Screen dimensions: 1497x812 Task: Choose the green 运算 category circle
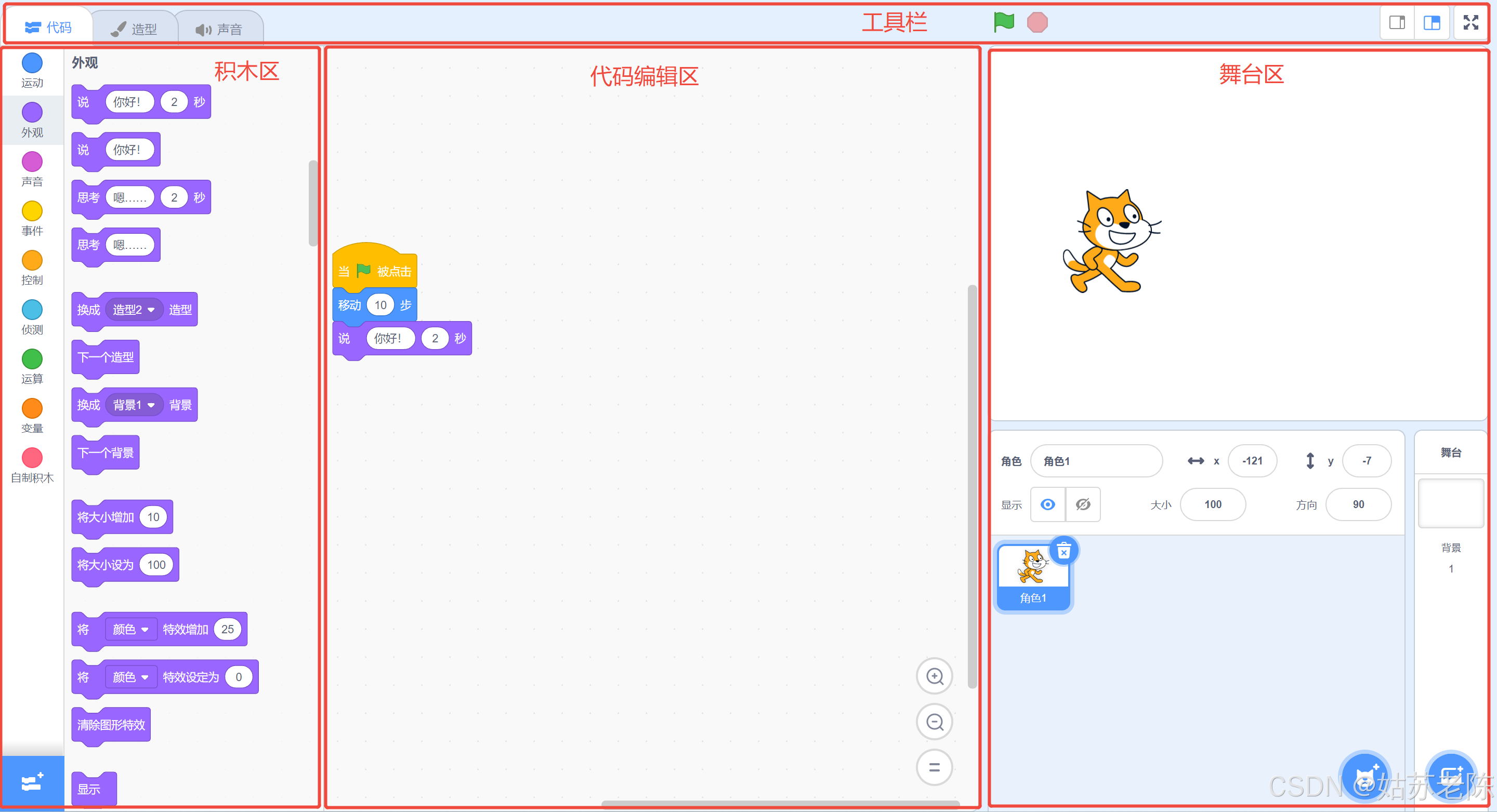pos(32,359)
